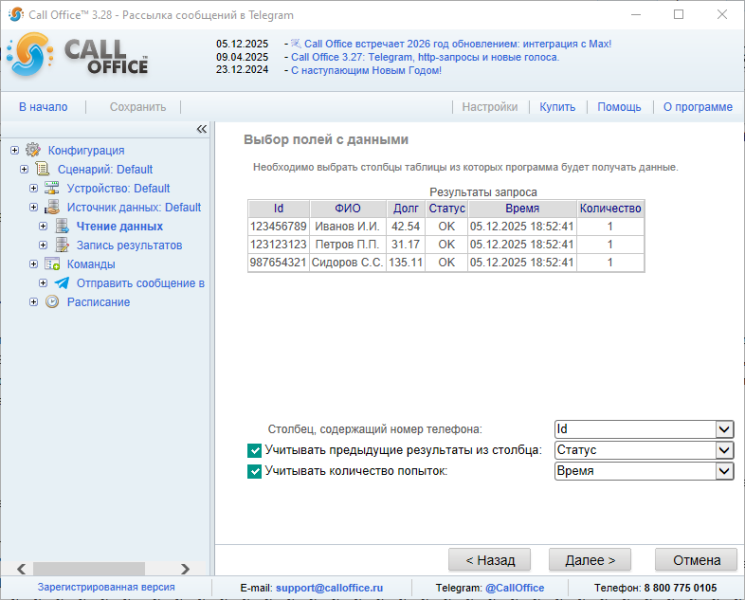
Task: Click the title bar app icon
Action: coord(15,14)
